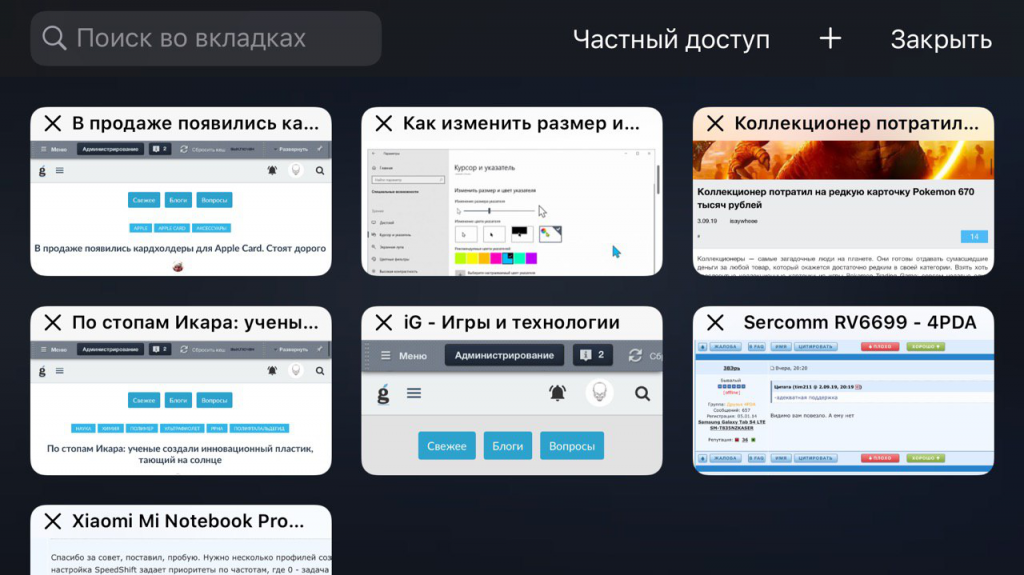Tap the search icon in iG preview
The image size is (1024, 575).
(643, 393)
